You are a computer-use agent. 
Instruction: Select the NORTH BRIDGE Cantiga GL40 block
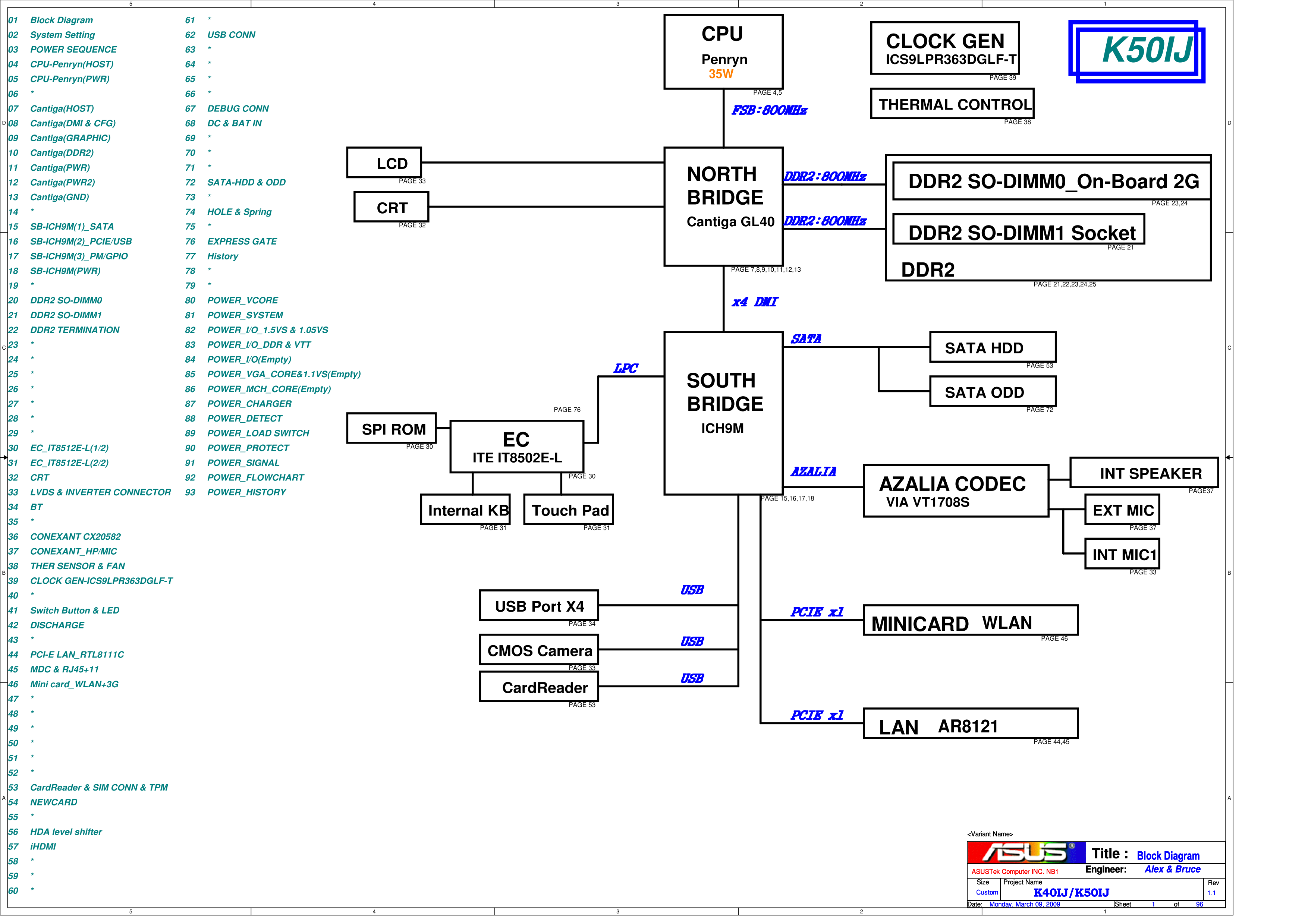pos(723,206)
